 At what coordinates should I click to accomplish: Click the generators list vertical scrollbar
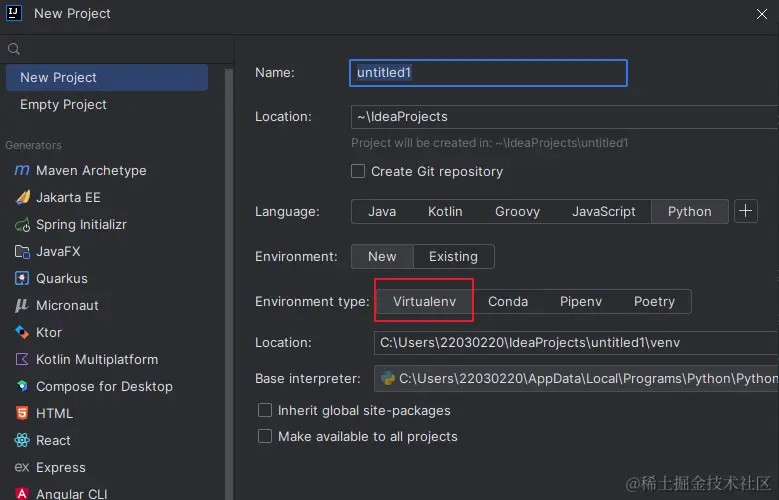point(229,283)
